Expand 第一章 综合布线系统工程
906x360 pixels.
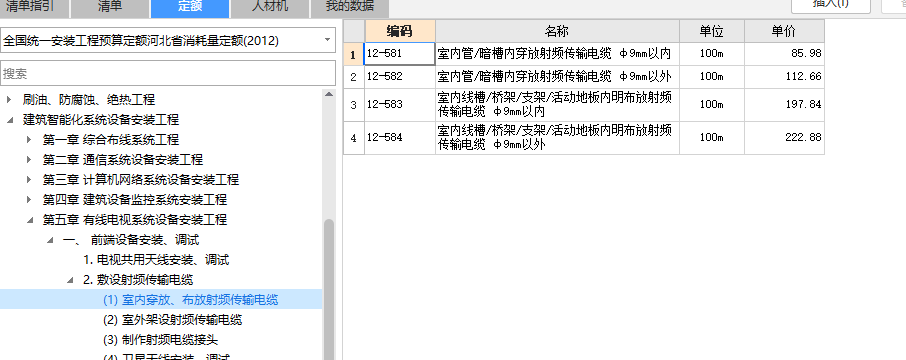click(29, 140)
